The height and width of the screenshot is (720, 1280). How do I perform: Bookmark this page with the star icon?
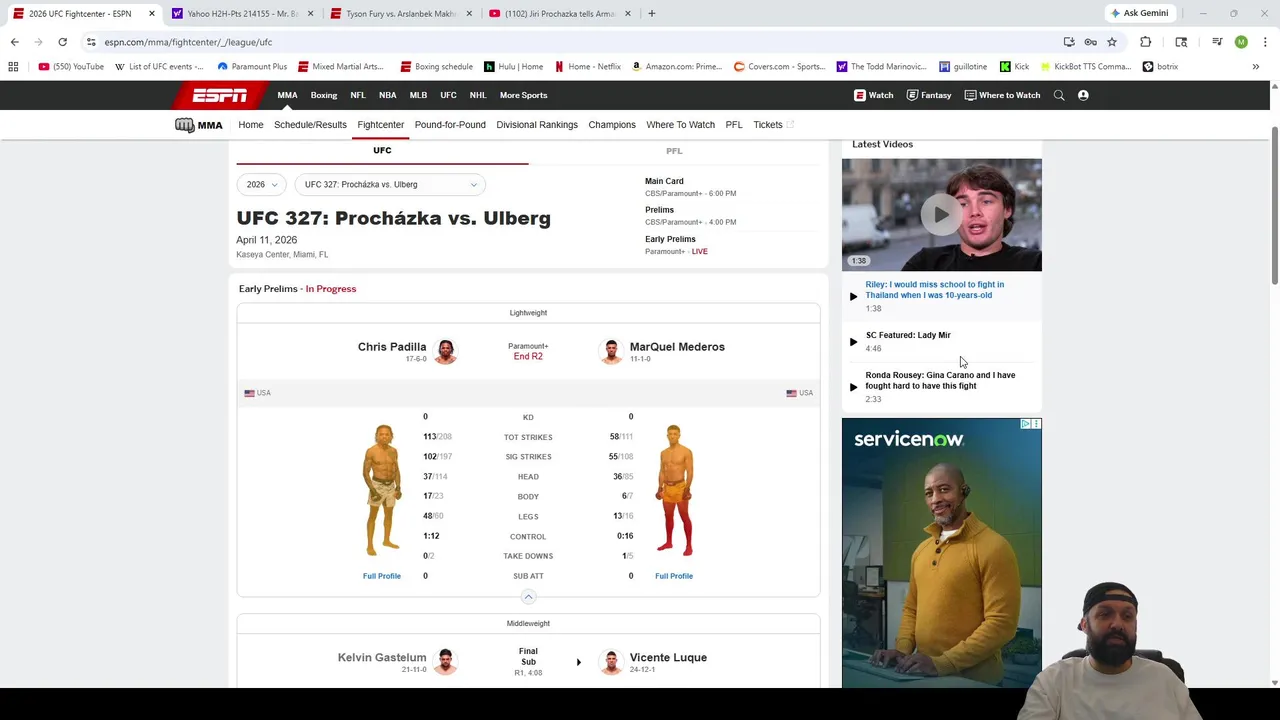(x=1111, y=42)
